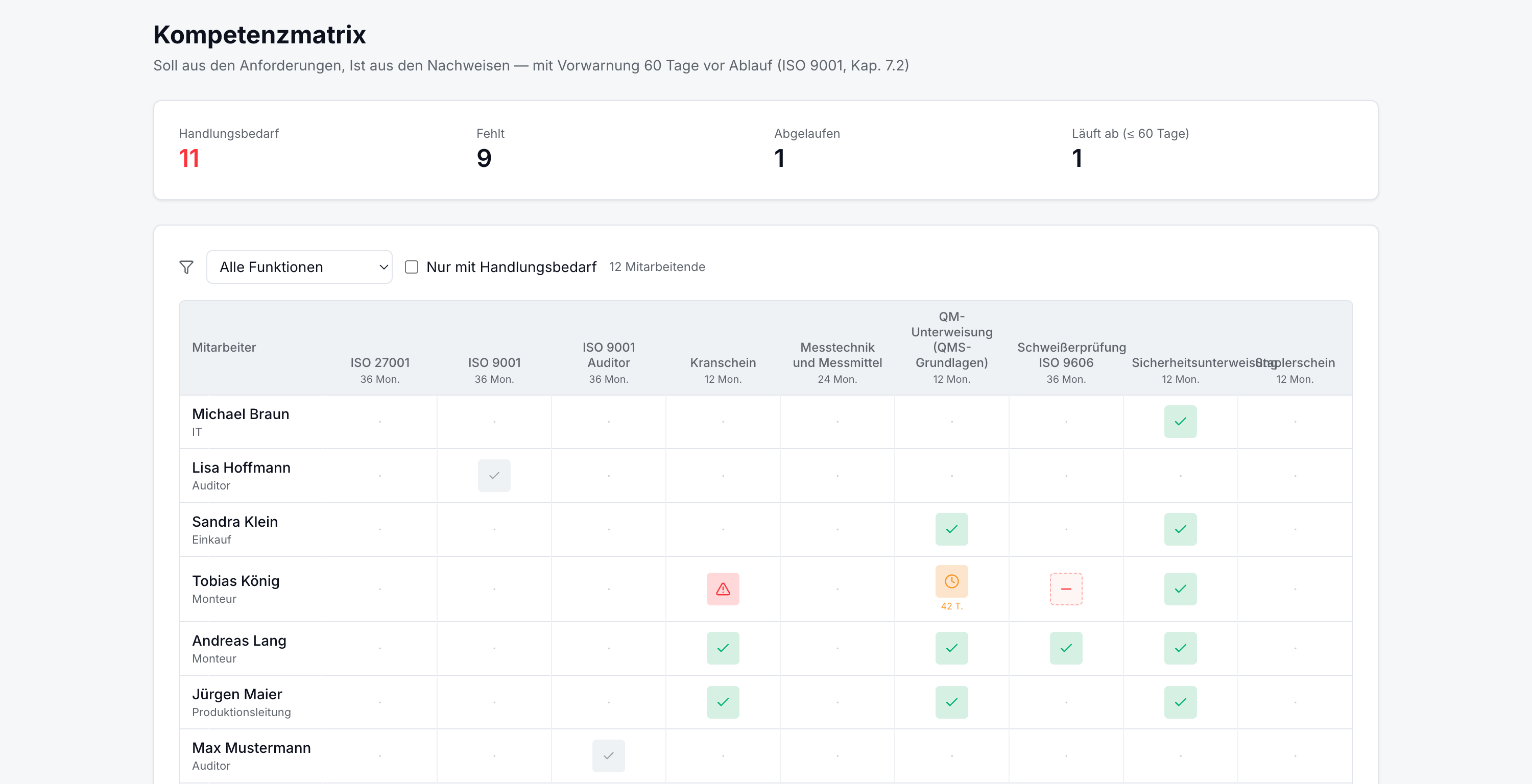Enable Nur mit Handlungsbedarf checkbox
Screen dimensions: 1532x784
(411, 267)
